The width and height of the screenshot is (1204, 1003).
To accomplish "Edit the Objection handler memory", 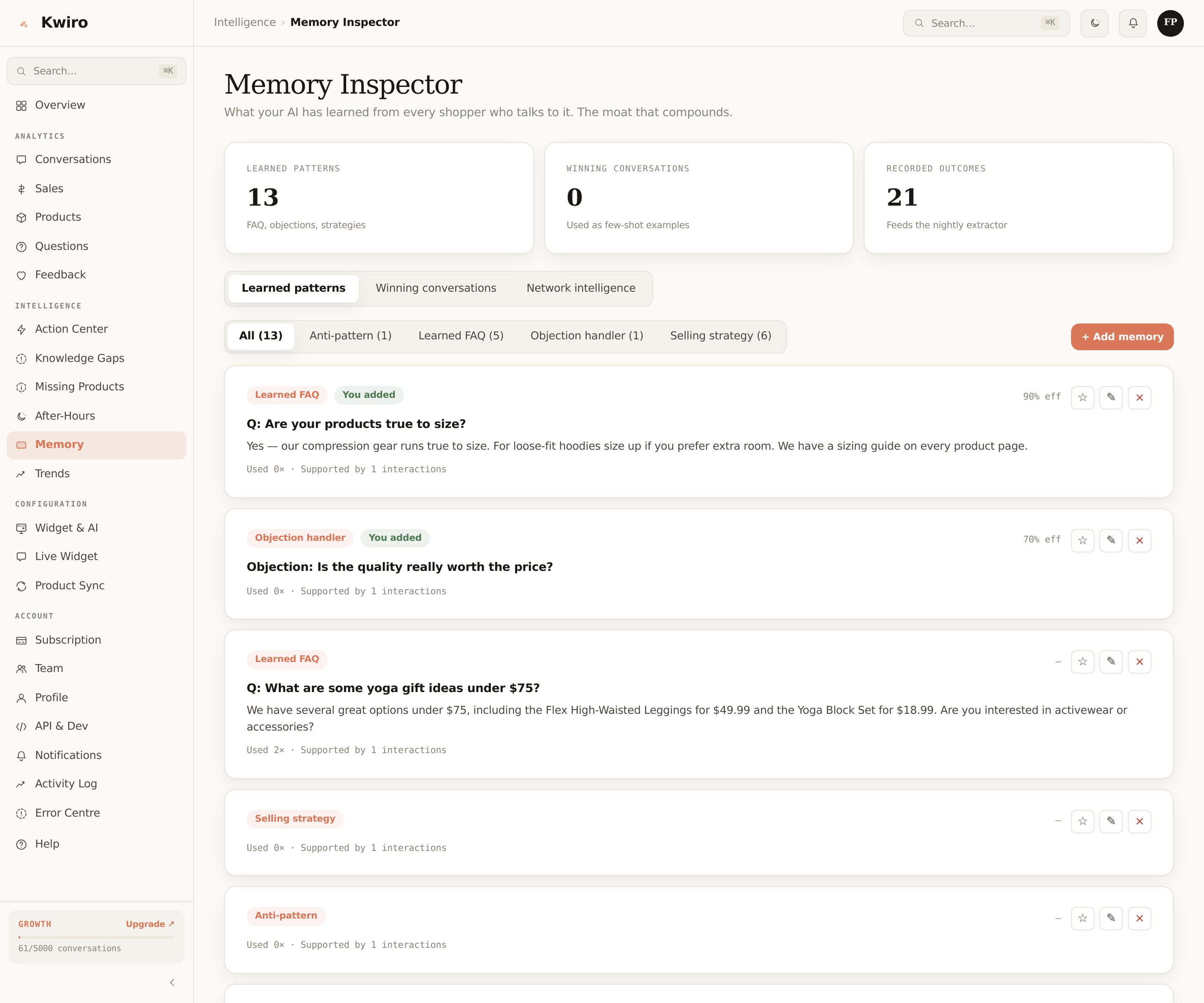I will point(1111,540).
